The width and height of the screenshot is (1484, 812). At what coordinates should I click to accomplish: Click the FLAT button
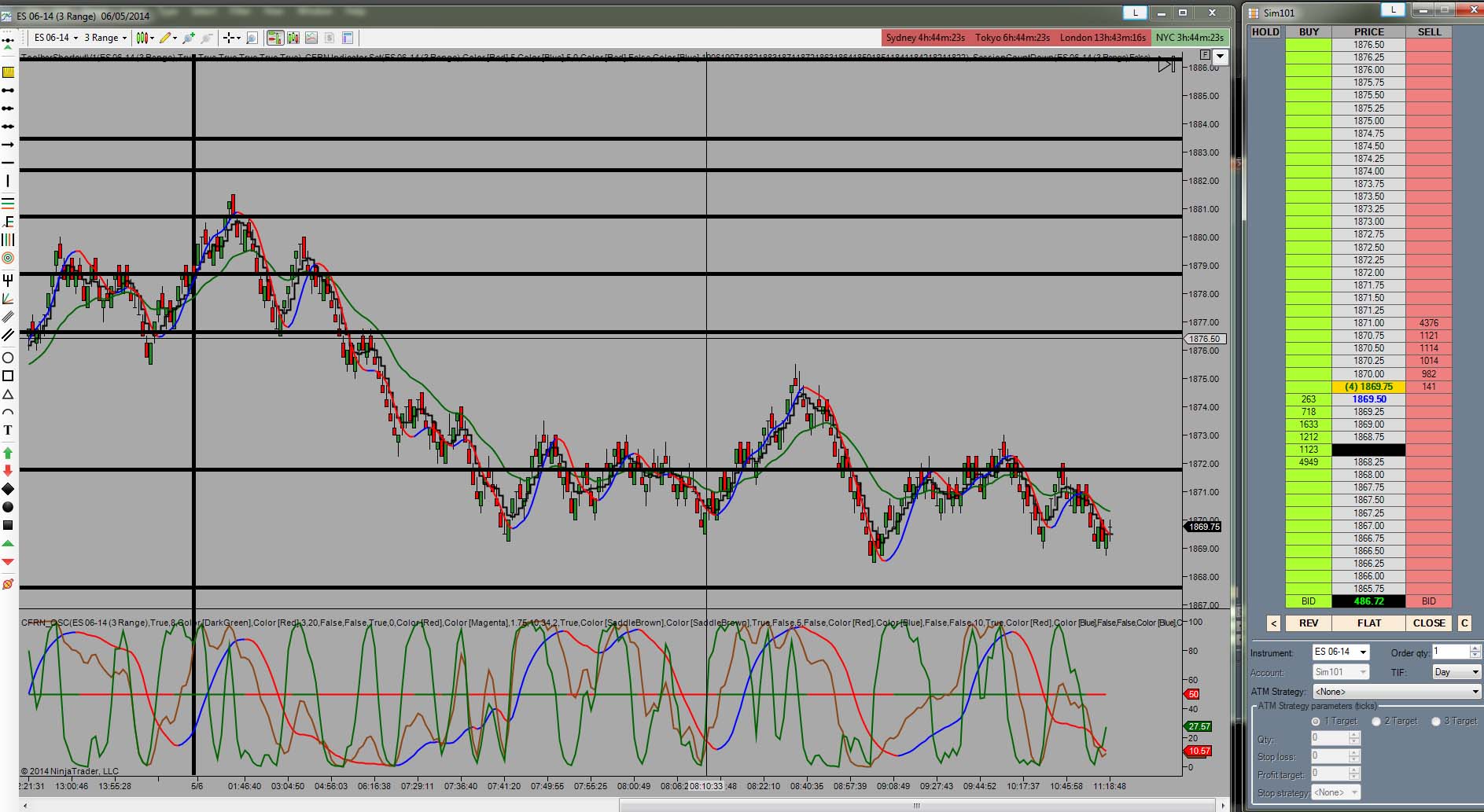(x=1369, y=623)
